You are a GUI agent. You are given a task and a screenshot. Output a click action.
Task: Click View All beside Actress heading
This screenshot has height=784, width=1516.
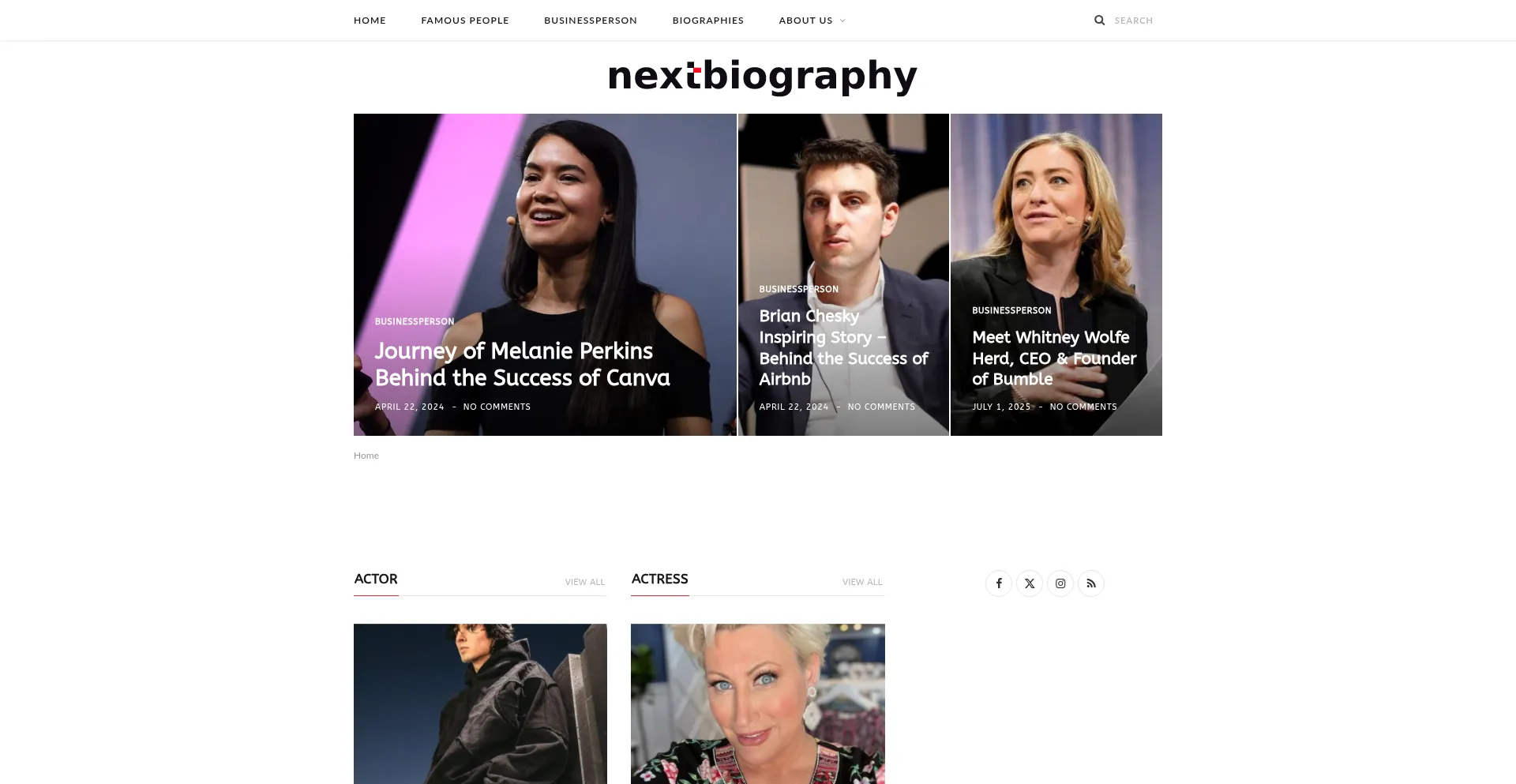coord(862,582)
